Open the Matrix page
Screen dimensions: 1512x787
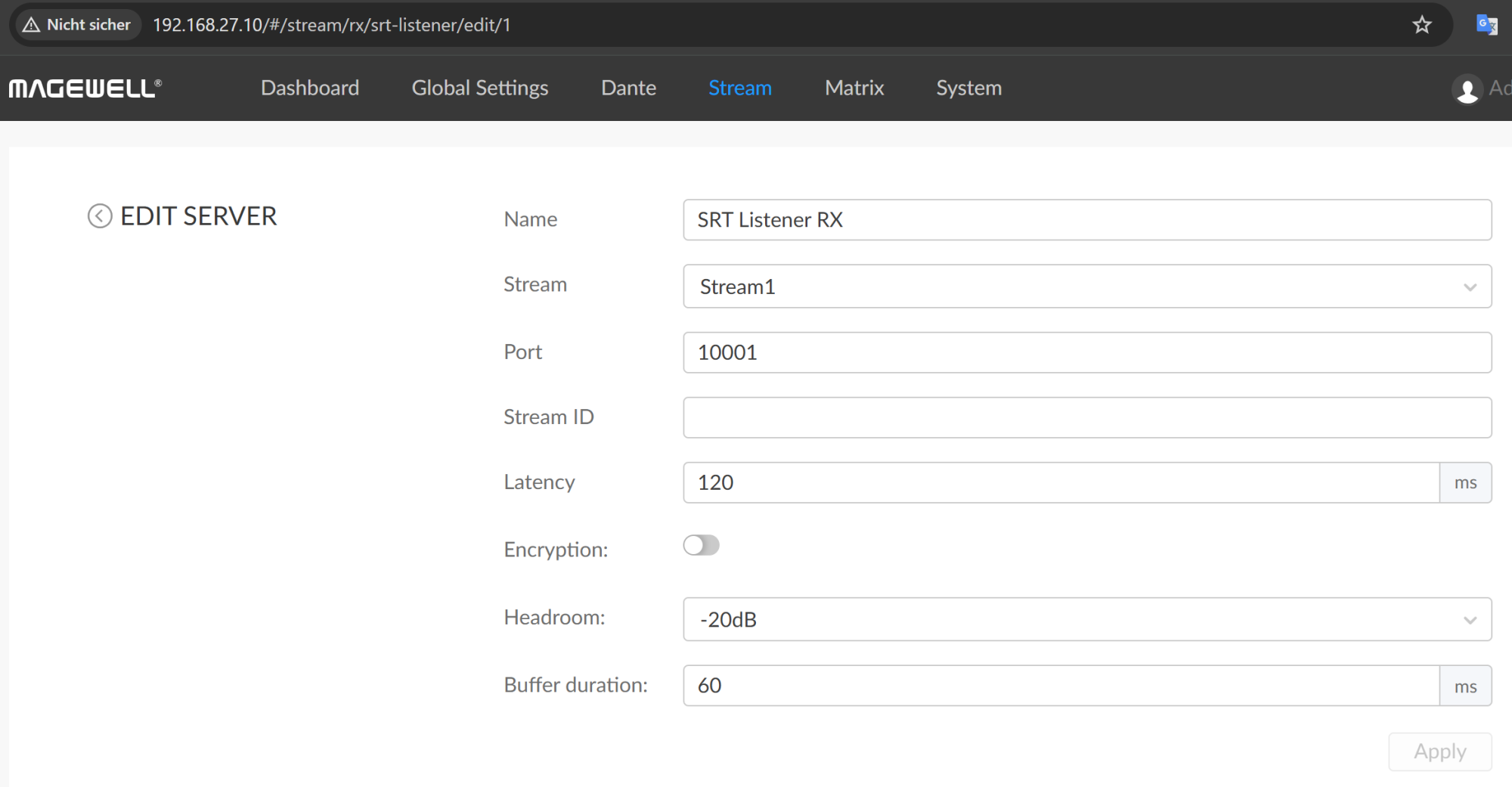pyautogui.click(x=854, y=88)
